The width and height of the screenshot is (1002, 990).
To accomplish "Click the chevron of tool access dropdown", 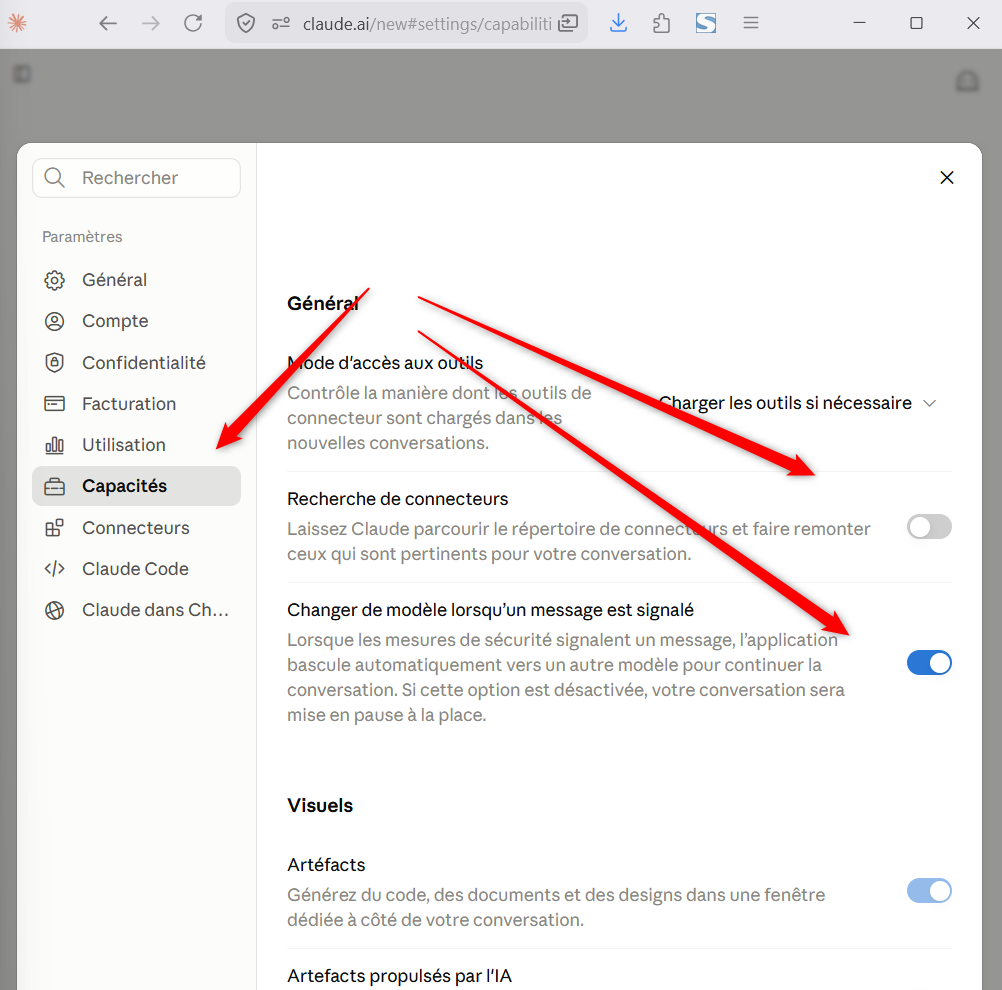I will point(930,403).
